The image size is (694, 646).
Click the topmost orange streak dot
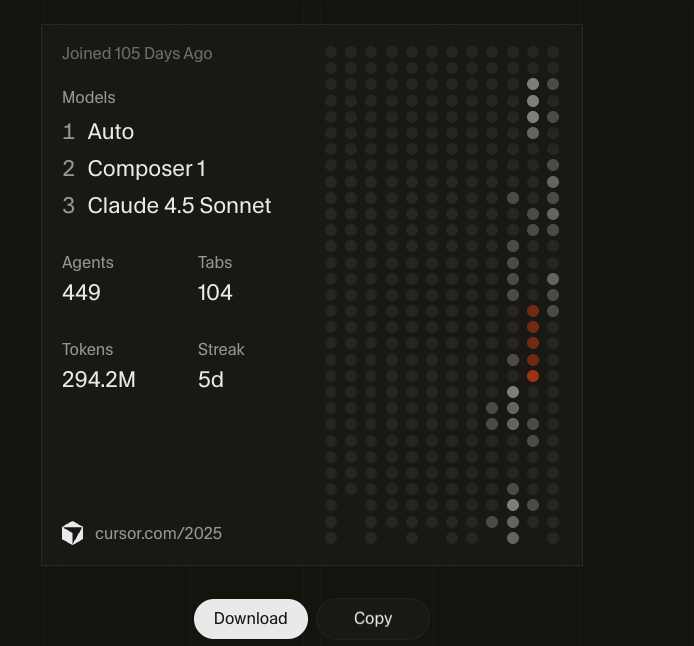533,311
